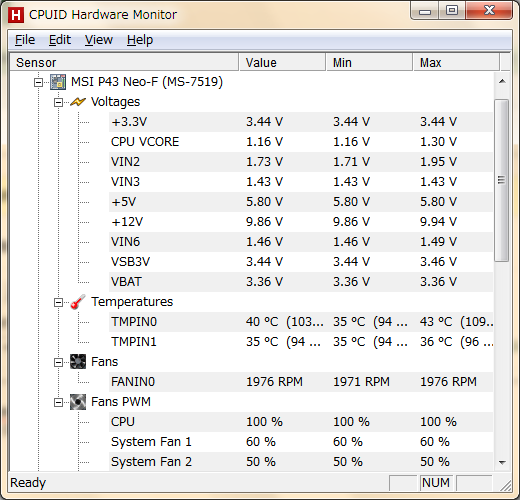Open the View menu

point(99,40)
